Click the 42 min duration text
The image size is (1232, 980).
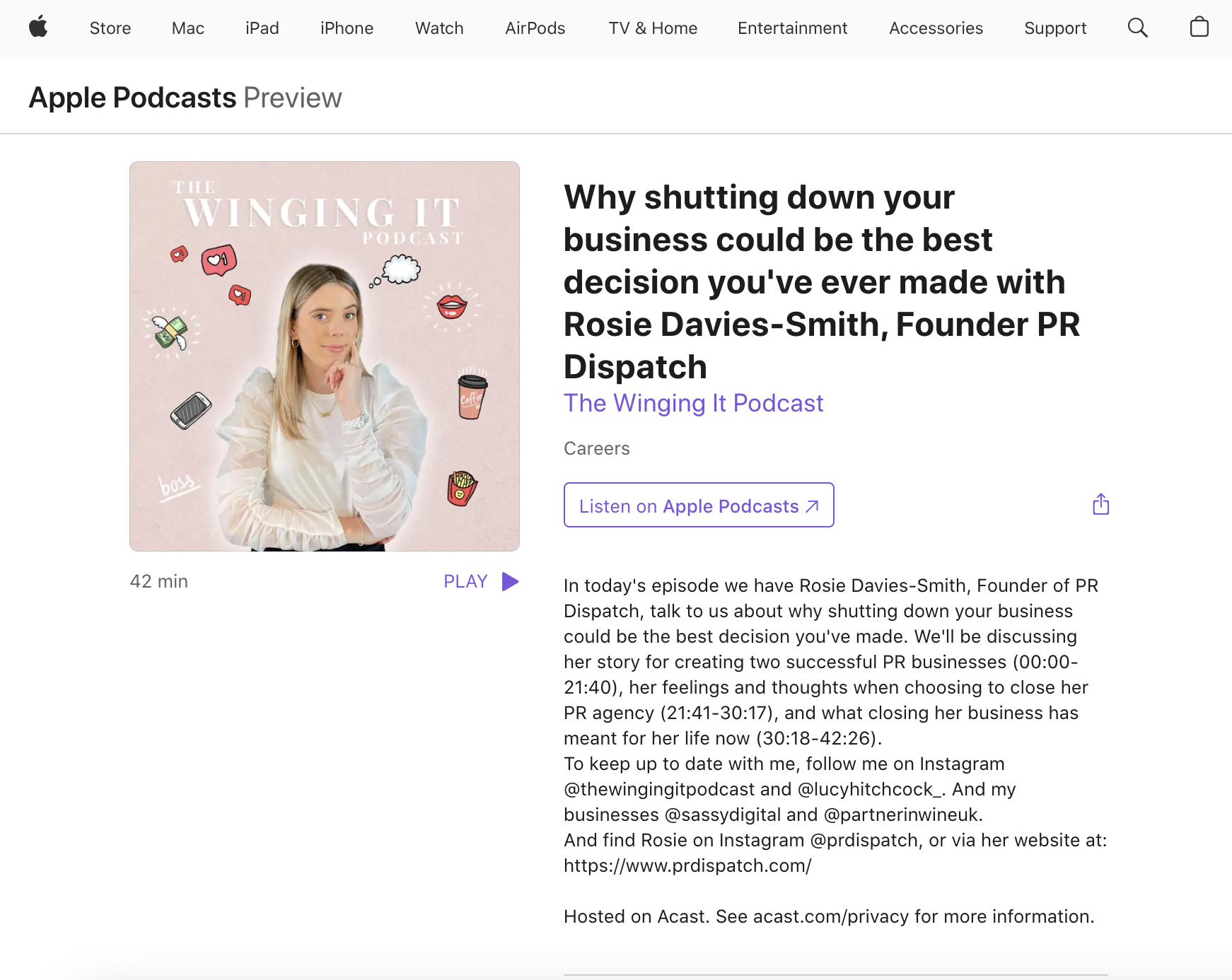[159, 581]
